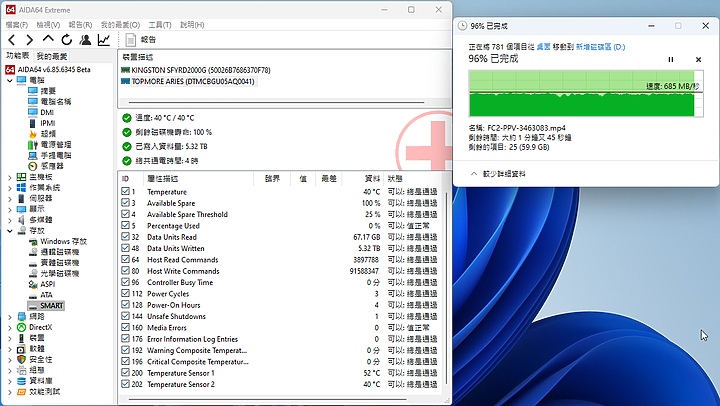
Task: Go up one level with the up arrow
Action: coord(48,39)
